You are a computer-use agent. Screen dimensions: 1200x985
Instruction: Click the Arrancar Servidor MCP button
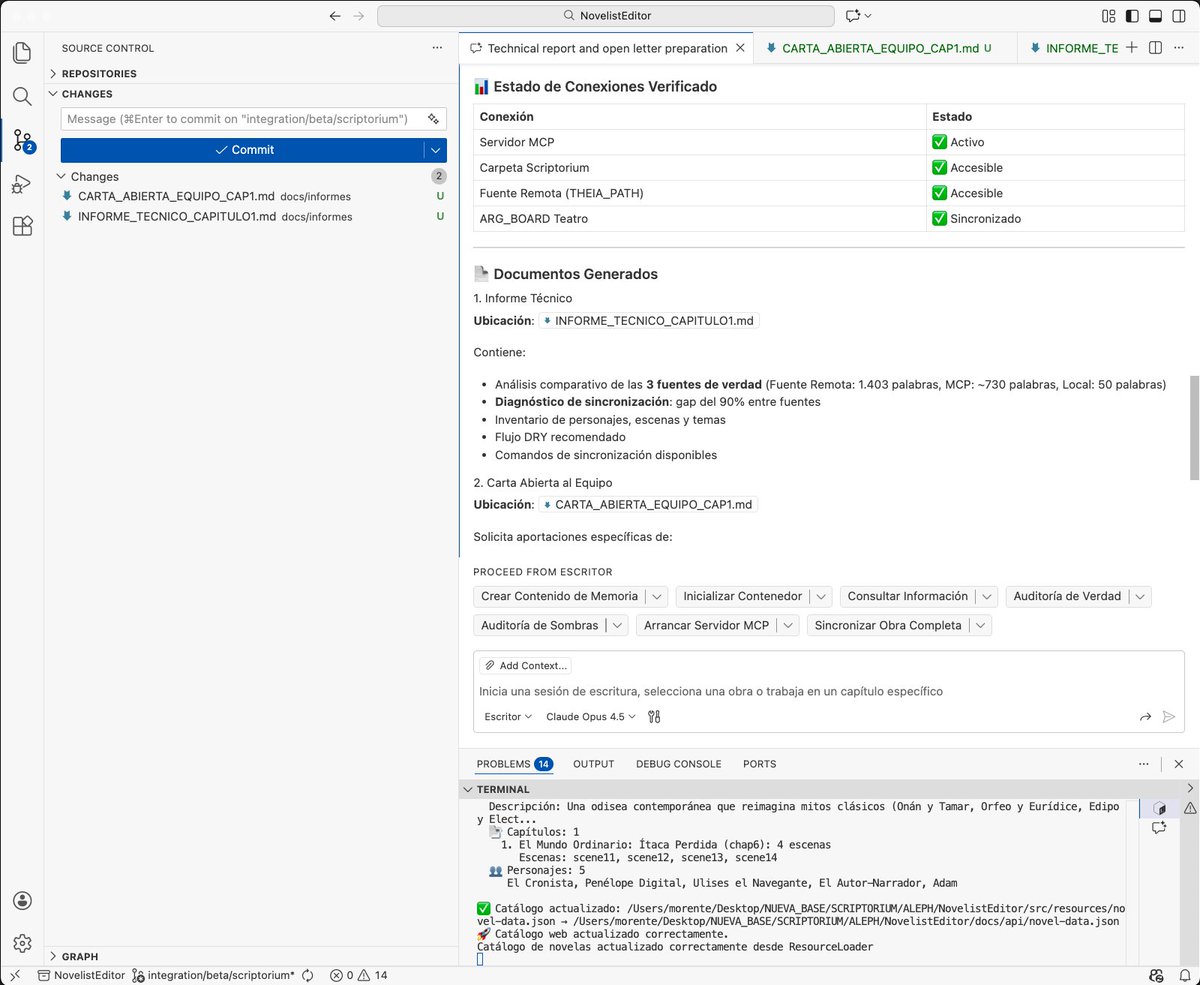point(706,626)
